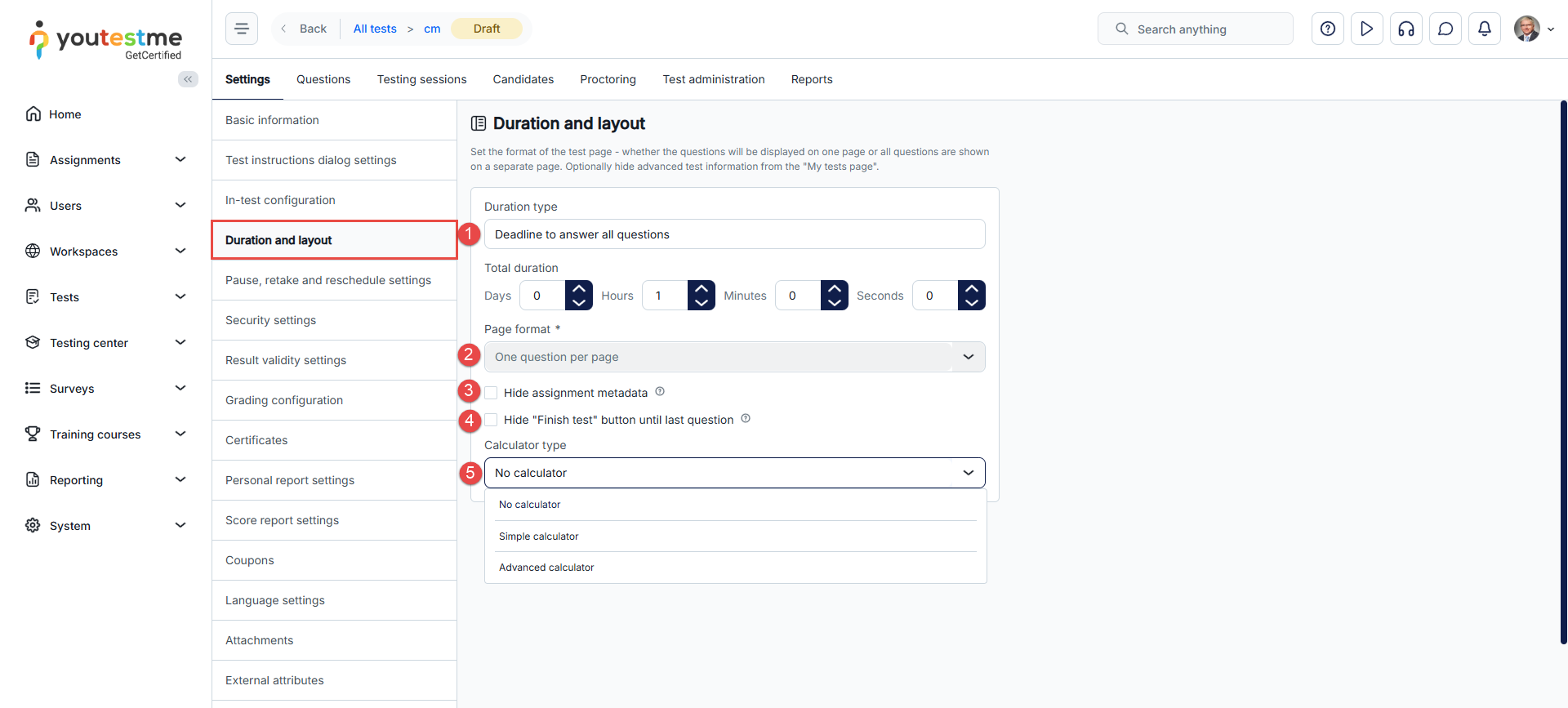Viewport: 1568px width, 708px height.
Task: Increase the Minutes value with up arrow
Action: 835,288
